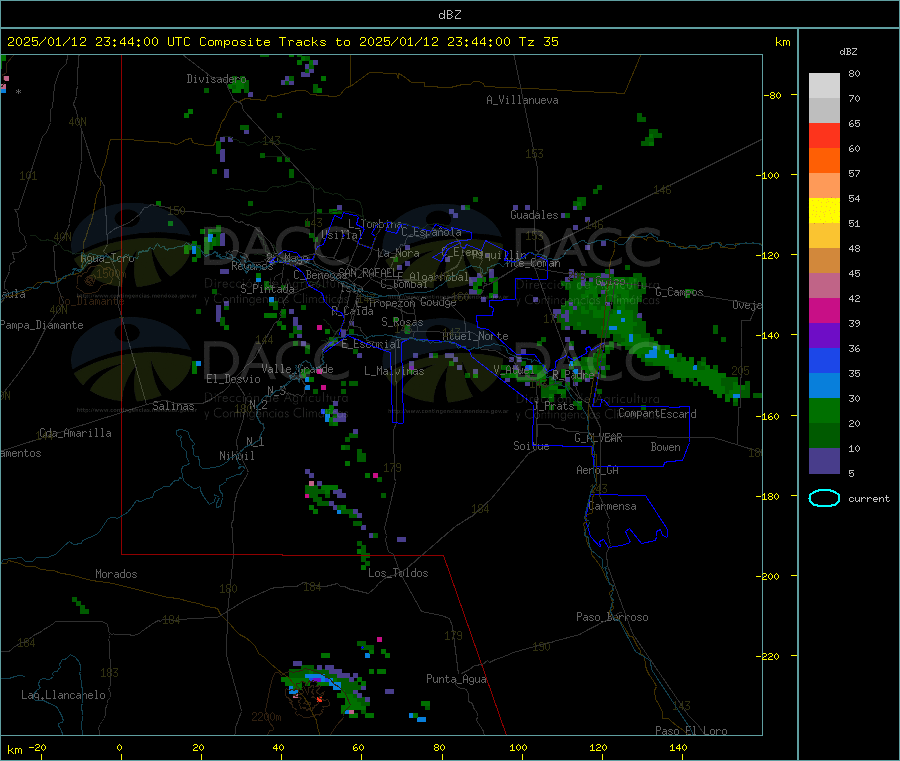Click the Bowen map label

pos(665,447)
